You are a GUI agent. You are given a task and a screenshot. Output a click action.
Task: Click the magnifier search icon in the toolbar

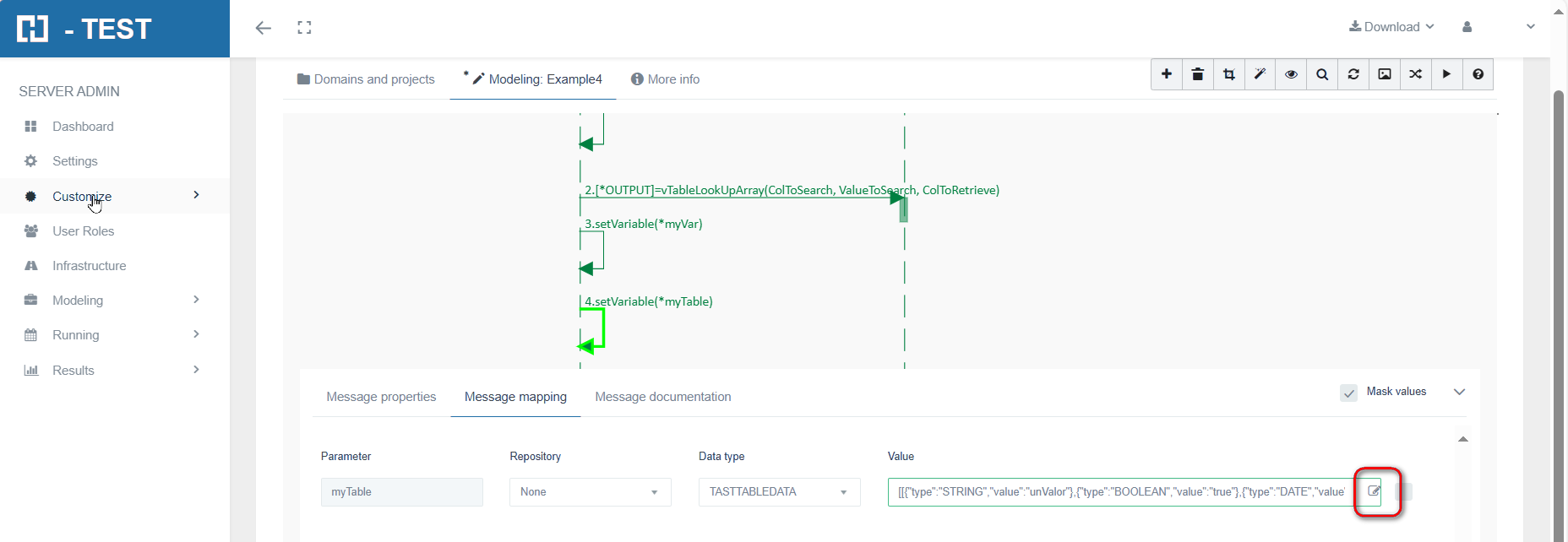point(1322,74)
